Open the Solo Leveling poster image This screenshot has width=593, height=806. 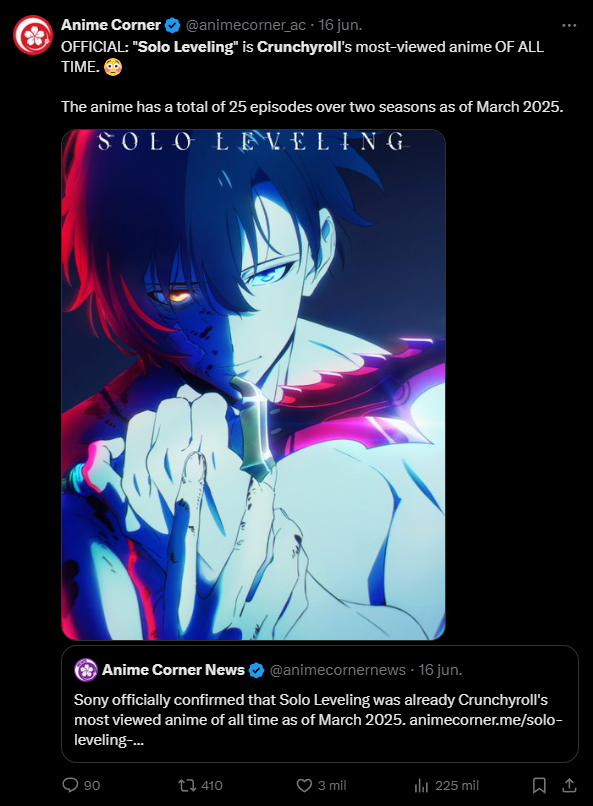[x=253, y=384]
